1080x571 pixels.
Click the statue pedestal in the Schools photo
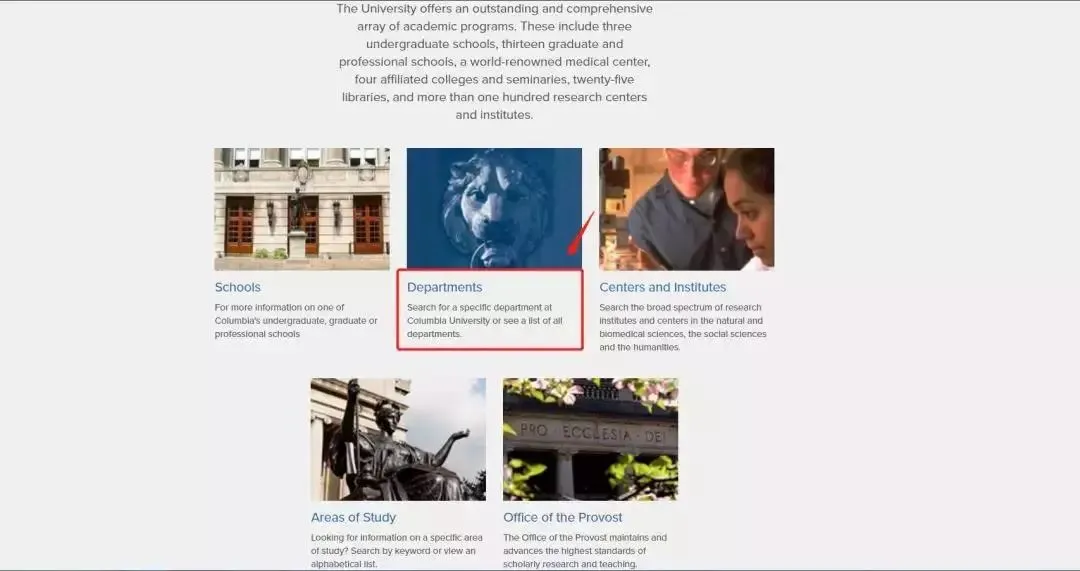[296, 243]
